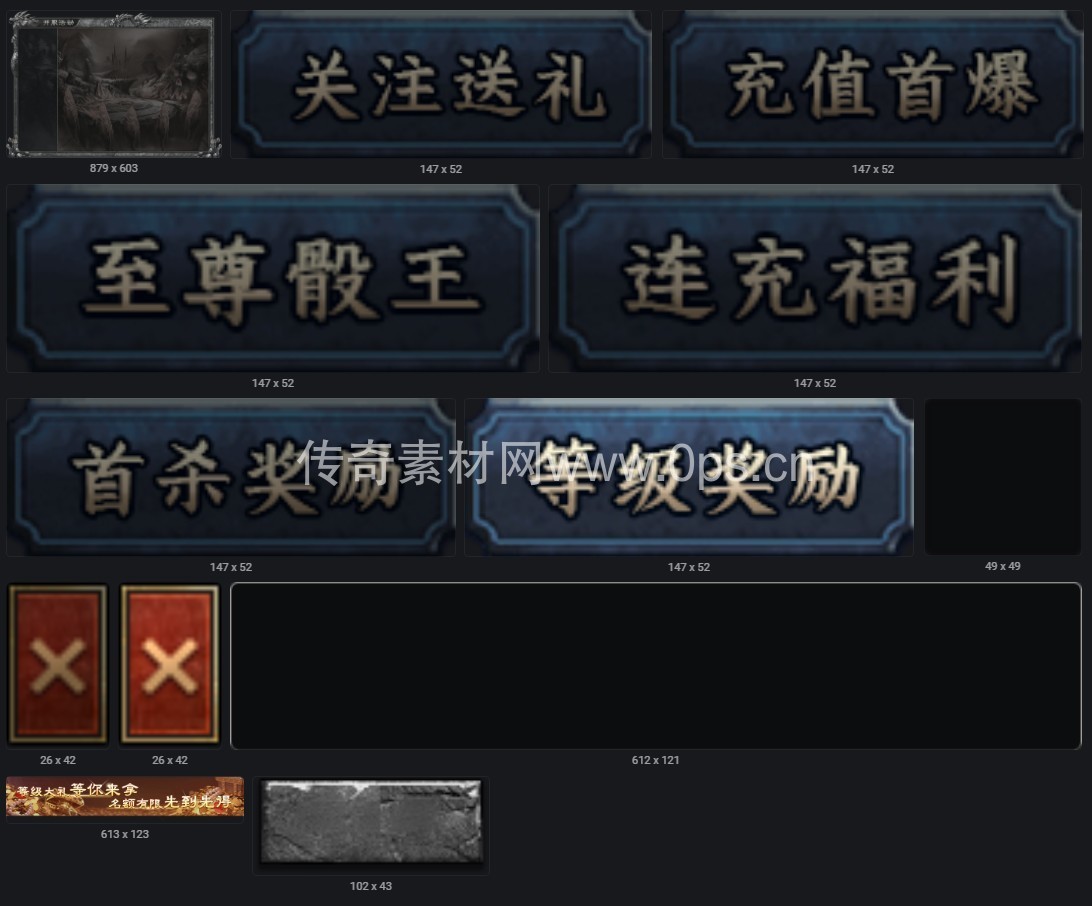Click the left red X close-button image
This screenshot has height=906, width=1092.
pos(58,665)
